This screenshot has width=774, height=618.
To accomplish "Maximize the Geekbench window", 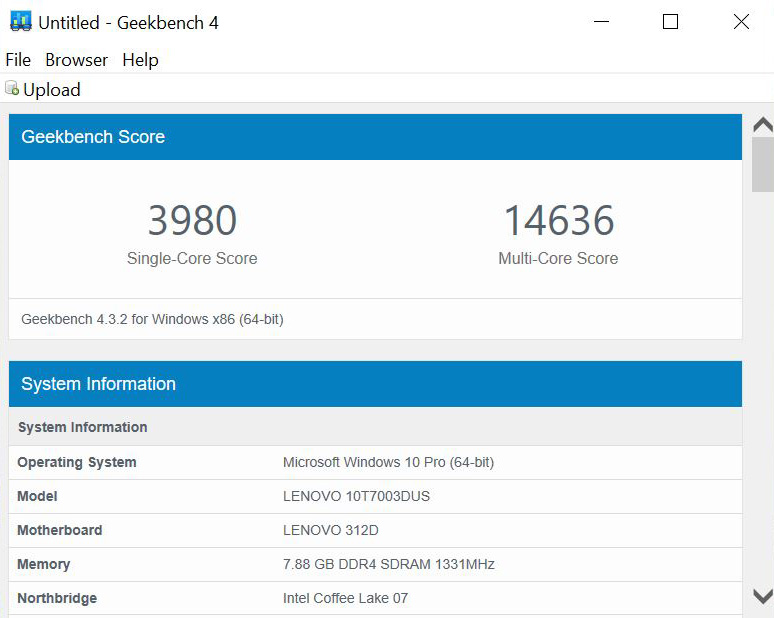I will coord(670,22).
